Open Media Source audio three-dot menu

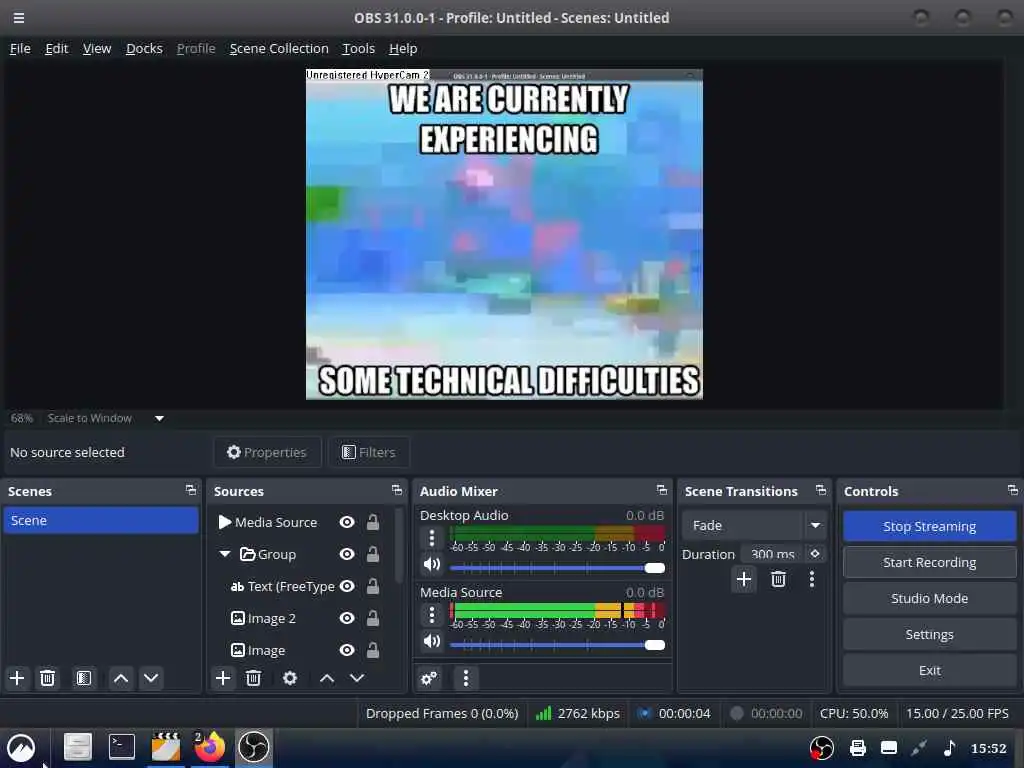(432, 615)
